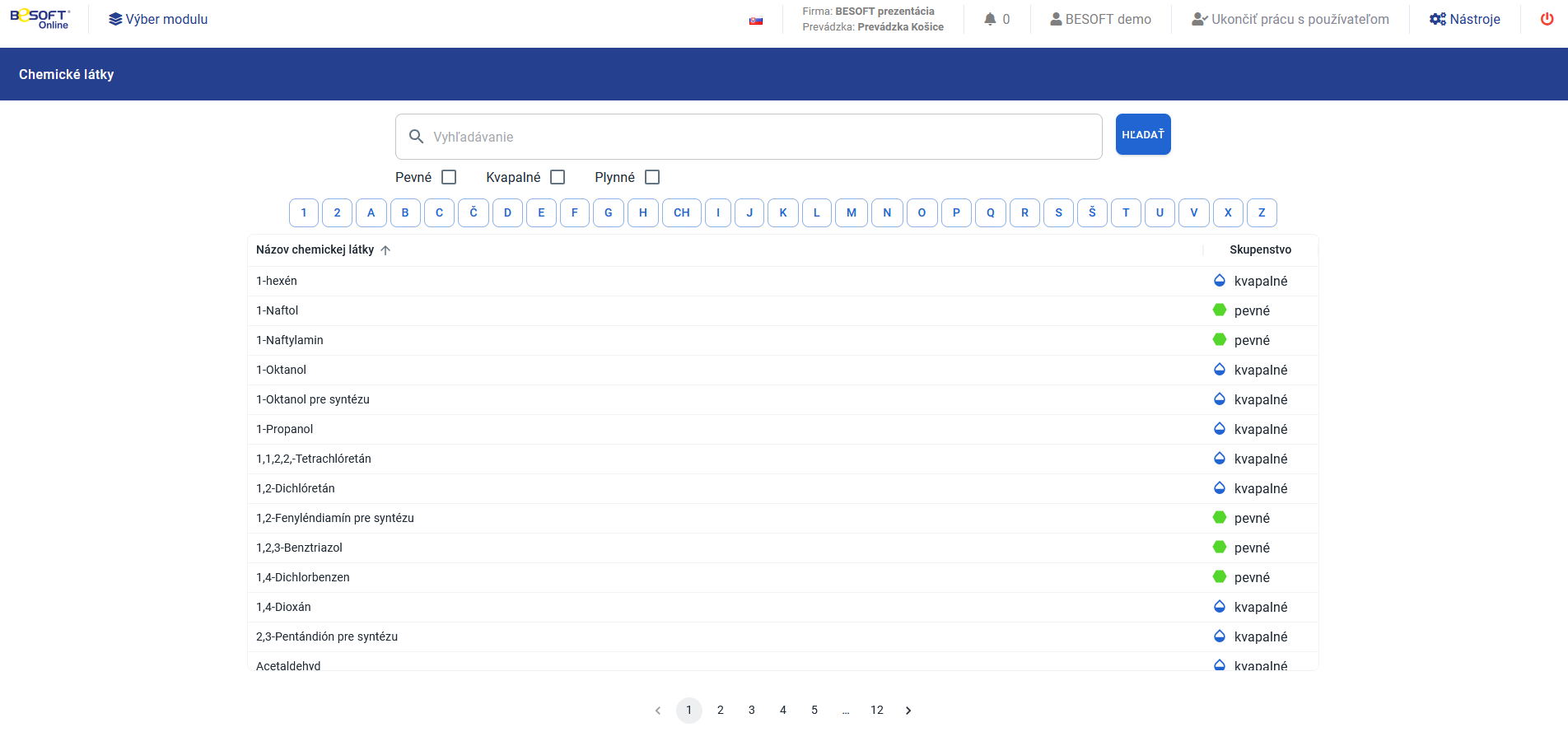Click liquid drop icon for 1-Propanol
This screenshot has width=1568, height=732.
[x=1220, y=428]
